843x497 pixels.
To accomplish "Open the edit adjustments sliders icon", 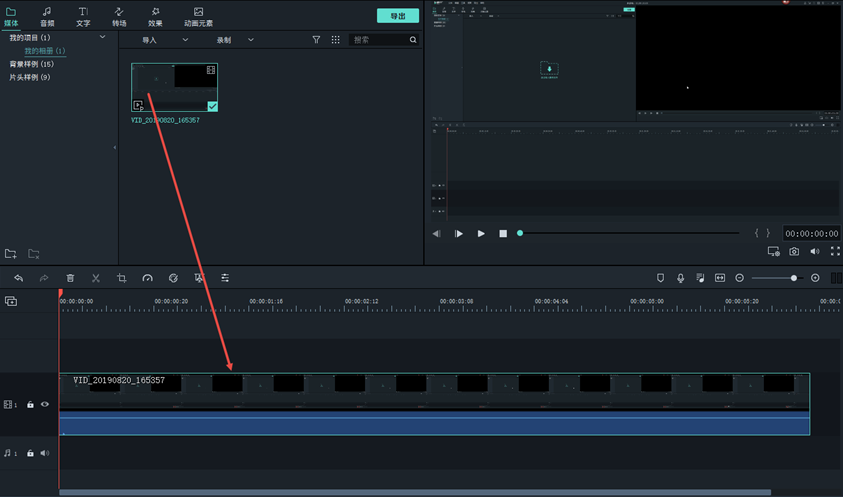I will tap(225, 278).
